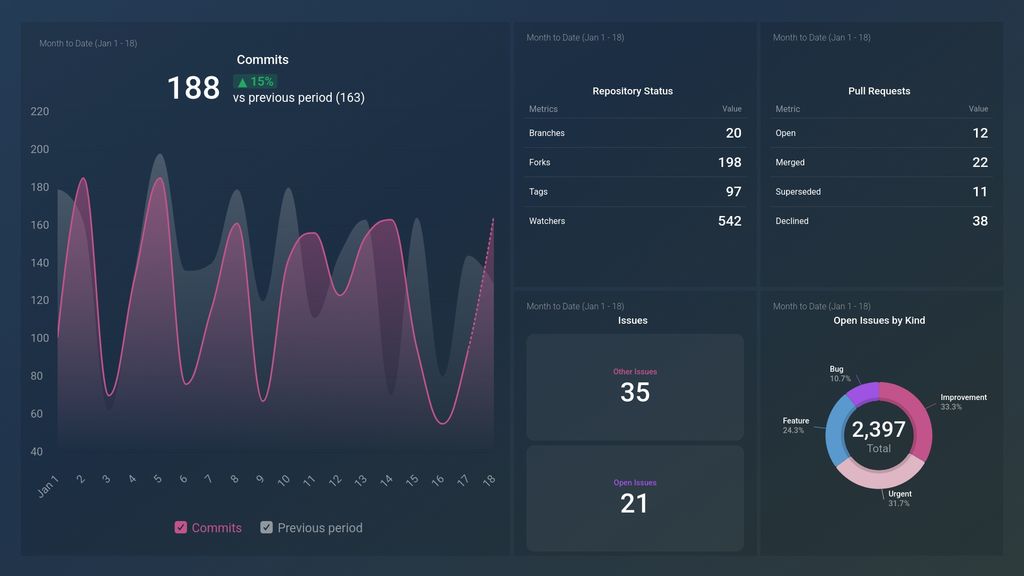The height and width of the screenshot is (576, 1024).
Task: Toggle the Commits legend checkbox
Action: [181, 527]
